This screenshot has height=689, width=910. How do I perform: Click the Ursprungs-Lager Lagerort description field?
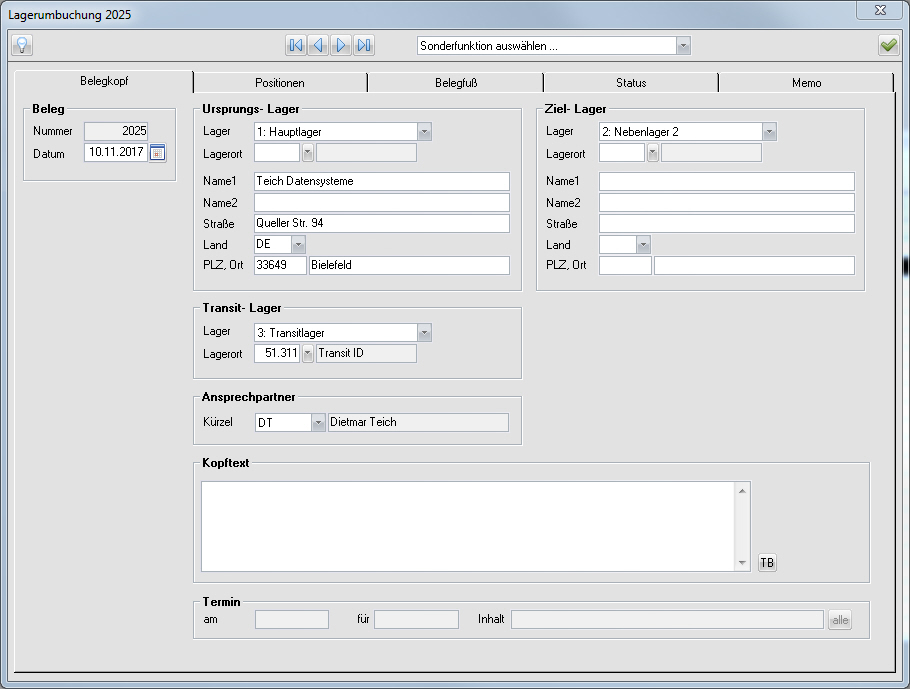click(366, 153)
